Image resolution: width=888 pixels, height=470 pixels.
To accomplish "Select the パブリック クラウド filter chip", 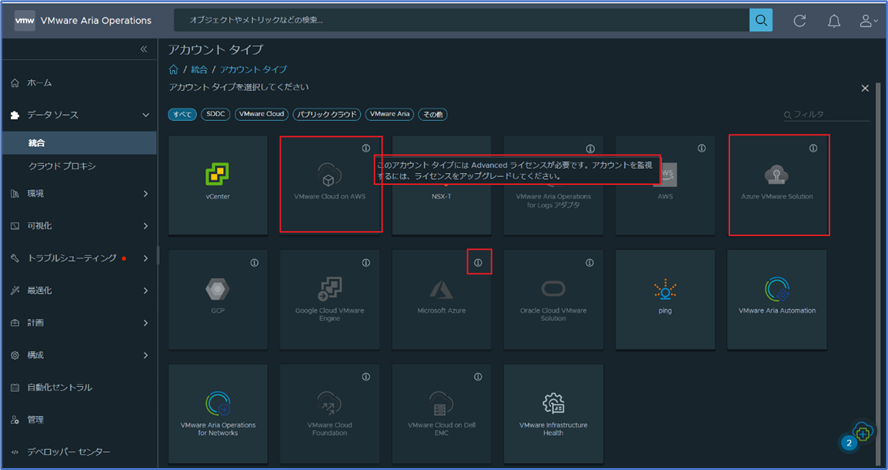I will 327,114.
